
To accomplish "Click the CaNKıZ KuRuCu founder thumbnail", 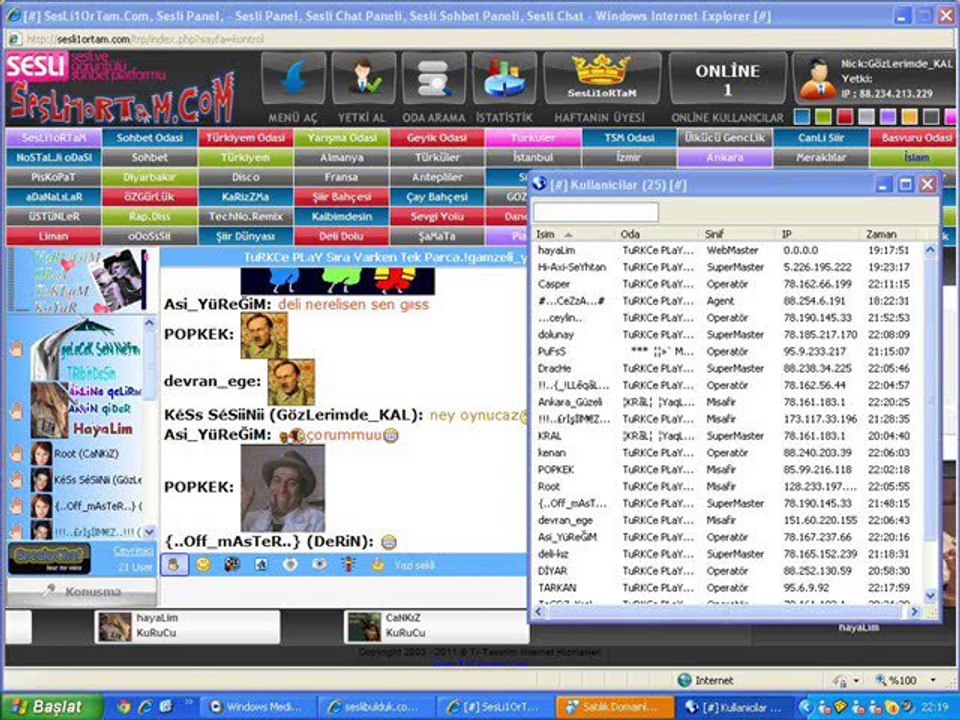I will click(x=364, y=626).
